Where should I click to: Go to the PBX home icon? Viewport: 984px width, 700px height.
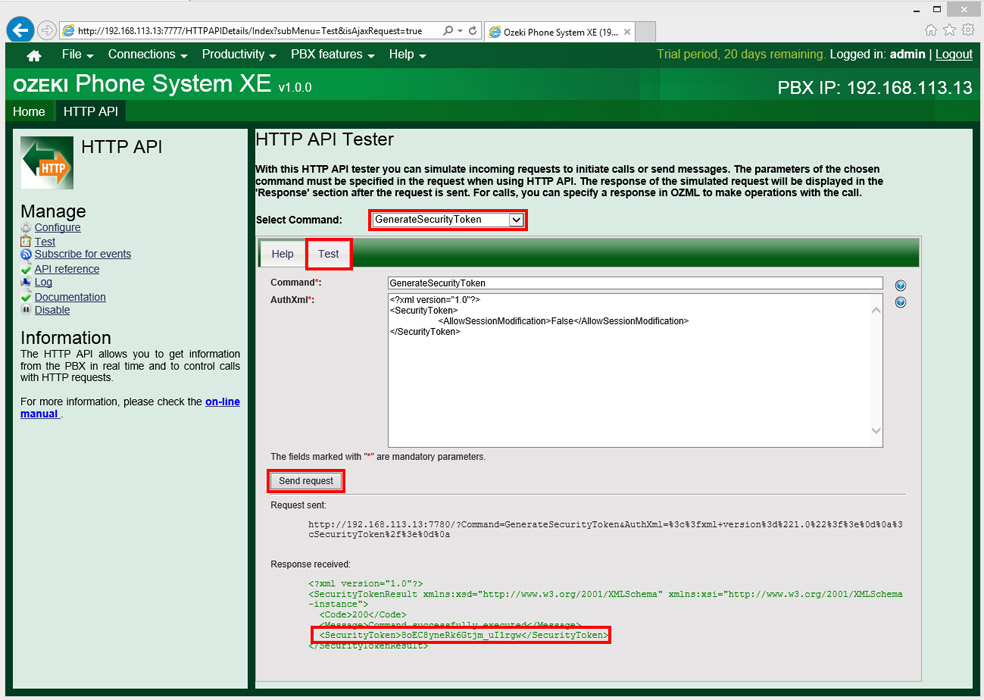(34, 55)
